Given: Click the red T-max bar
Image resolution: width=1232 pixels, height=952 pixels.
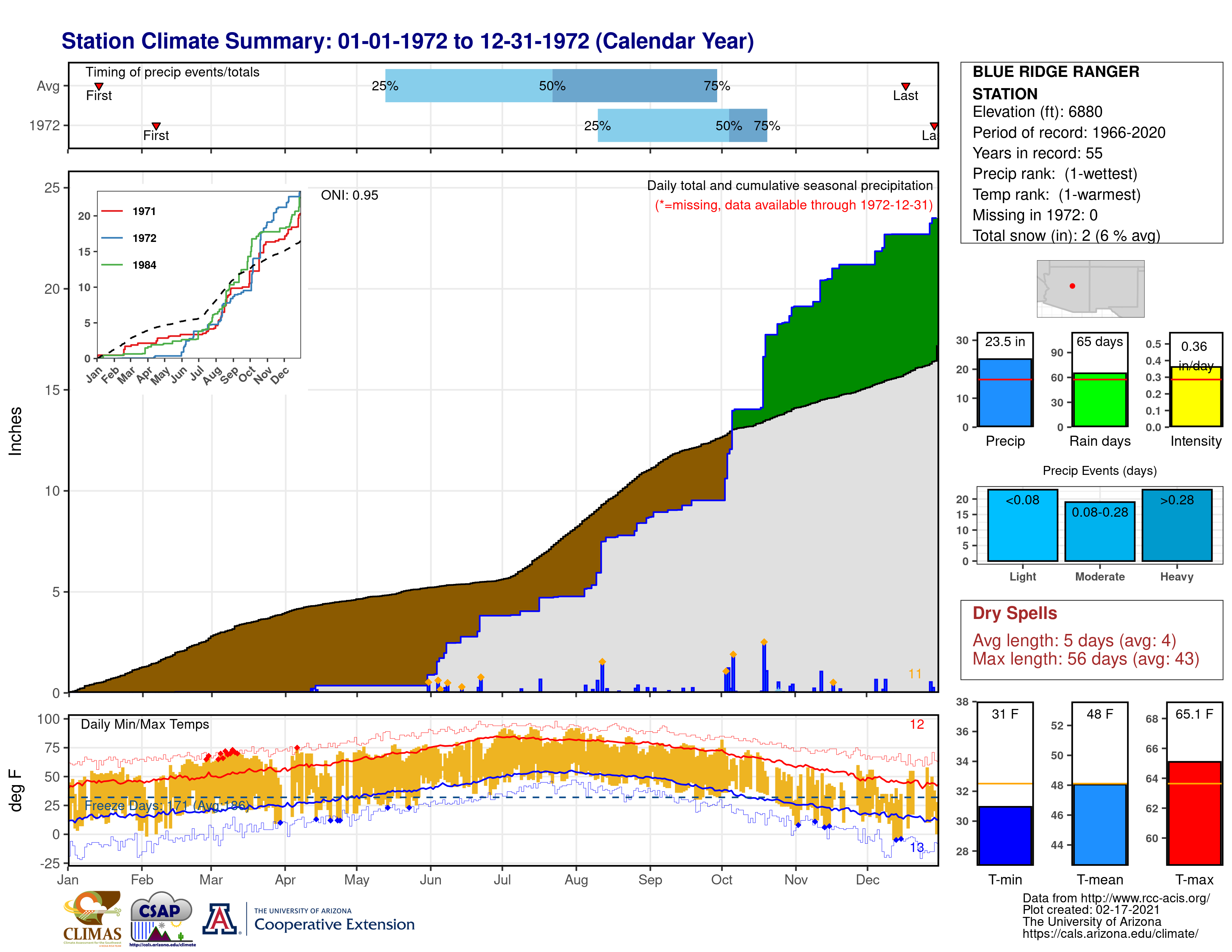Looking at the screenshot, I should pyautogui.click(x=1194, y=813).
